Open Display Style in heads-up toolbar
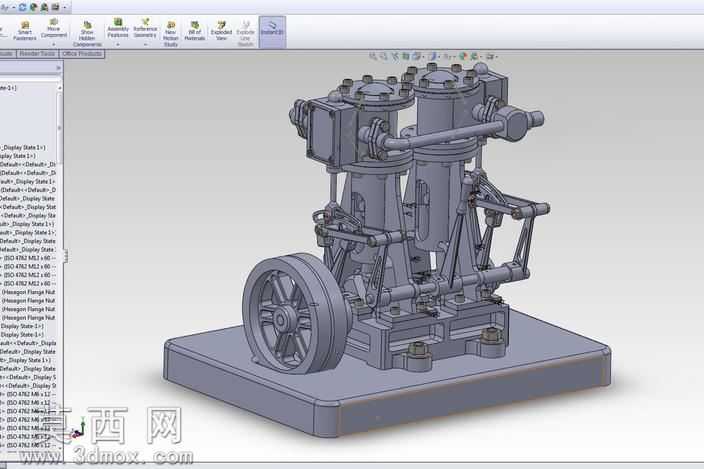Image resolution: width=704 pixels, height=469 pixels. (433, 56)
